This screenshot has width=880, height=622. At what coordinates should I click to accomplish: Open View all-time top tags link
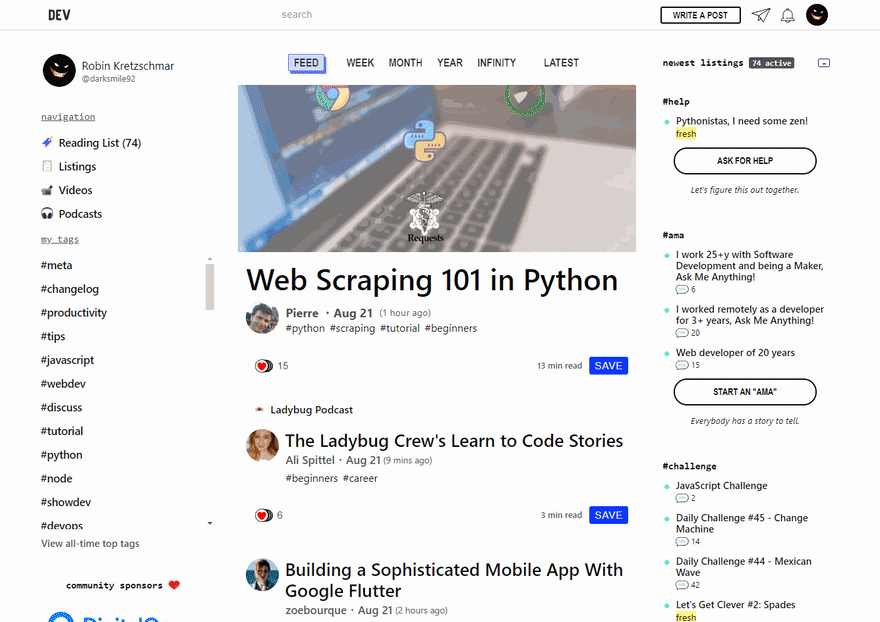click(x=90, y=543)
